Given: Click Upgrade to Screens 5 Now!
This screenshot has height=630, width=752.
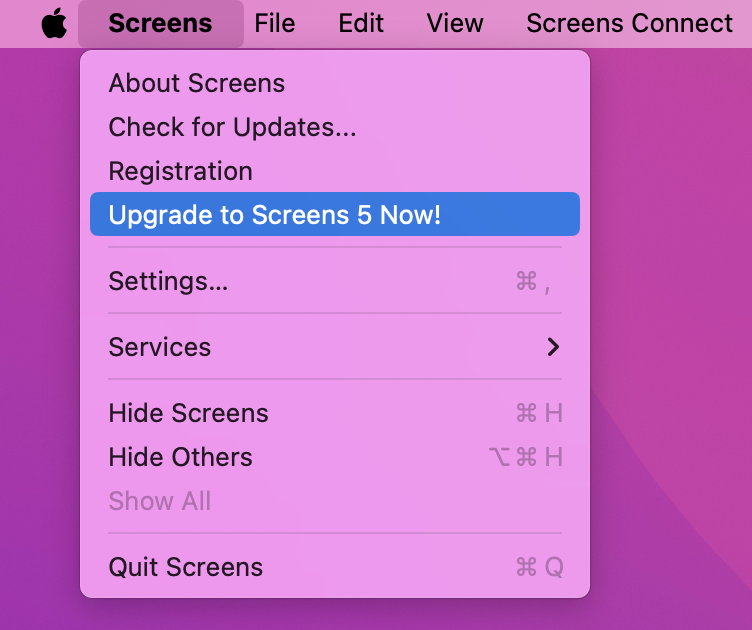Looking at the screenshot, I should (x=274, y=215).
